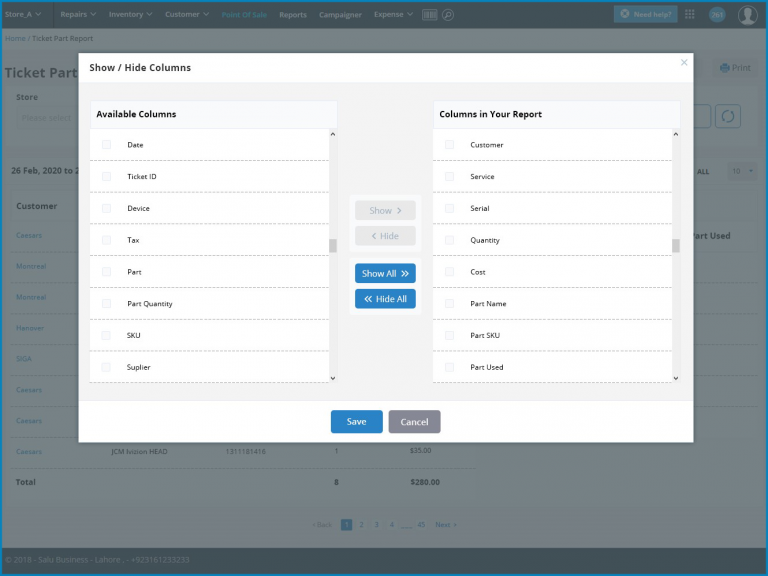Check the Date column checkbox
This screenshot has width=768, height=576.
pyautogui.click(x=107, y=145)
